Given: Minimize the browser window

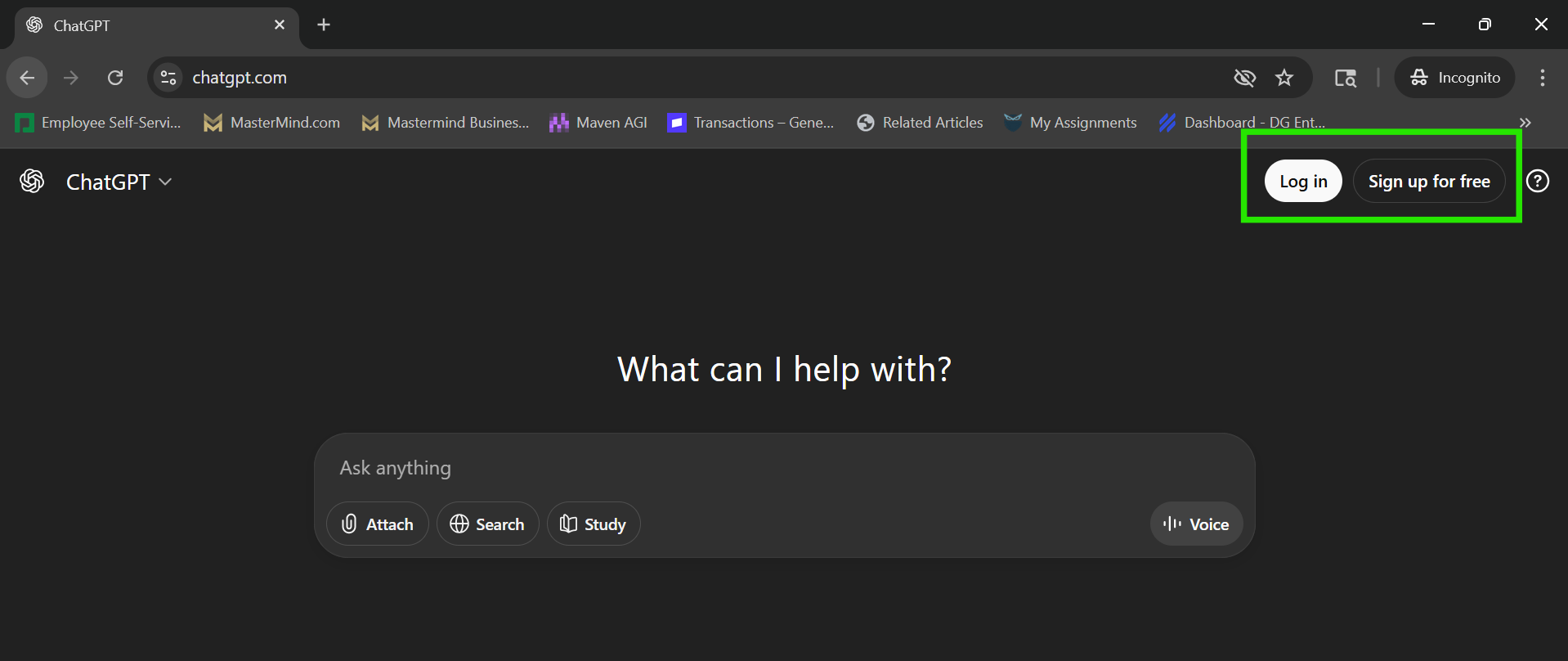Looking at the screenshot, I should [x=1428, y=25].
